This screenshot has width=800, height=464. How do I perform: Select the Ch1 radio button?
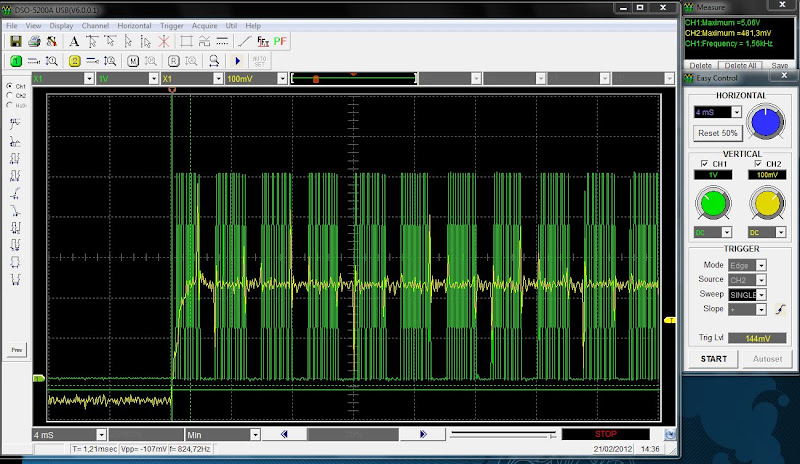[10, 86]
